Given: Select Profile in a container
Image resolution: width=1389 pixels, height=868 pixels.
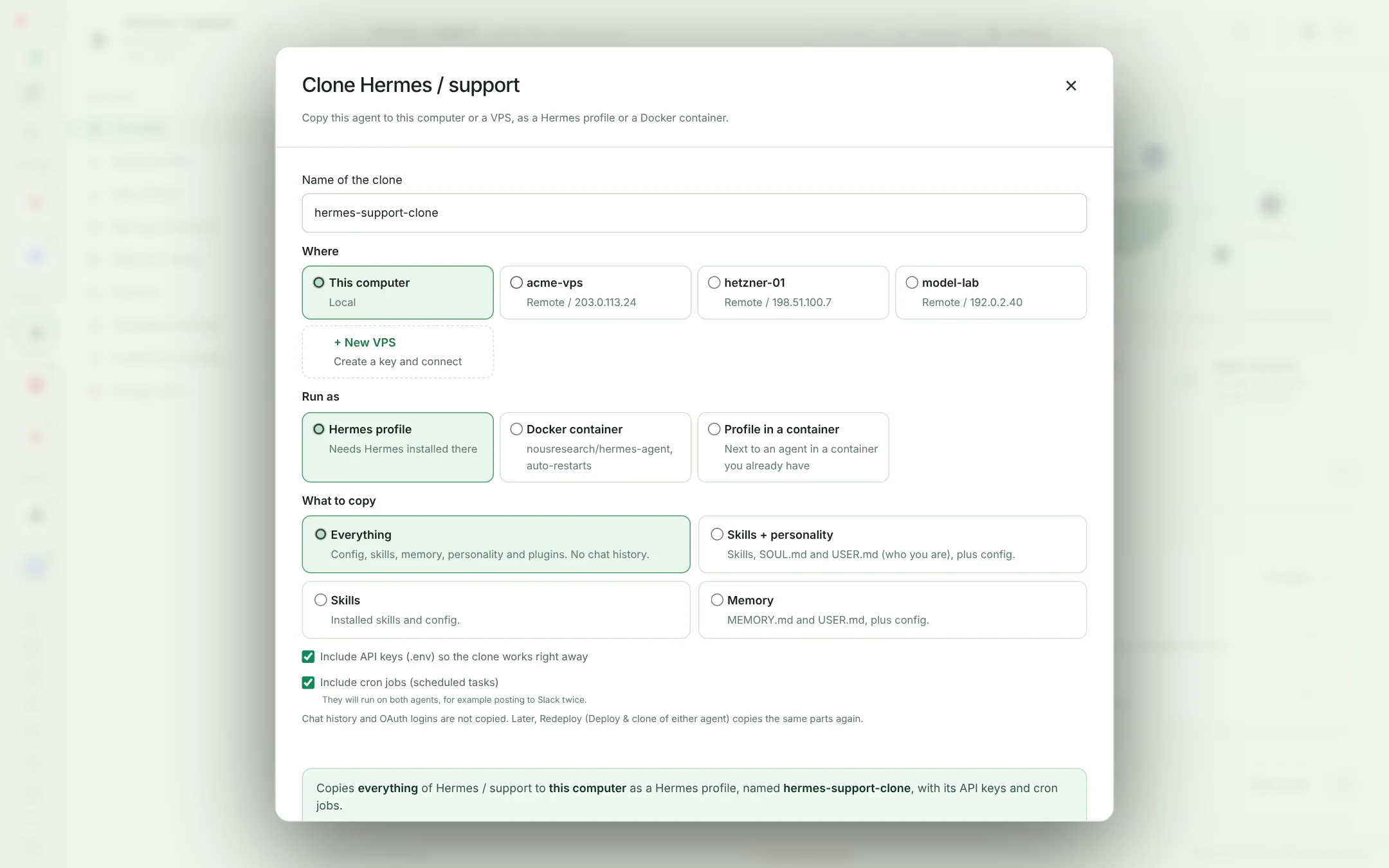Looking at the screenshot, I should tap(793, 447).
